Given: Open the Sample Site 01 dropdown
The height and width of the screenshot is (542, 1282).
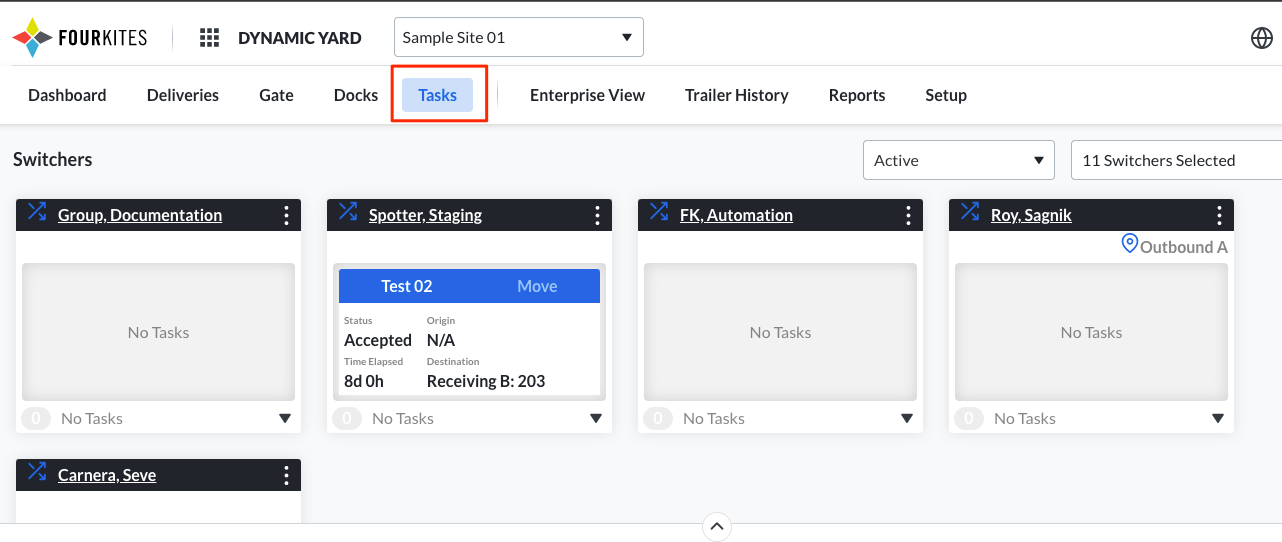Looking at the screenshot, I should (518, 38).
